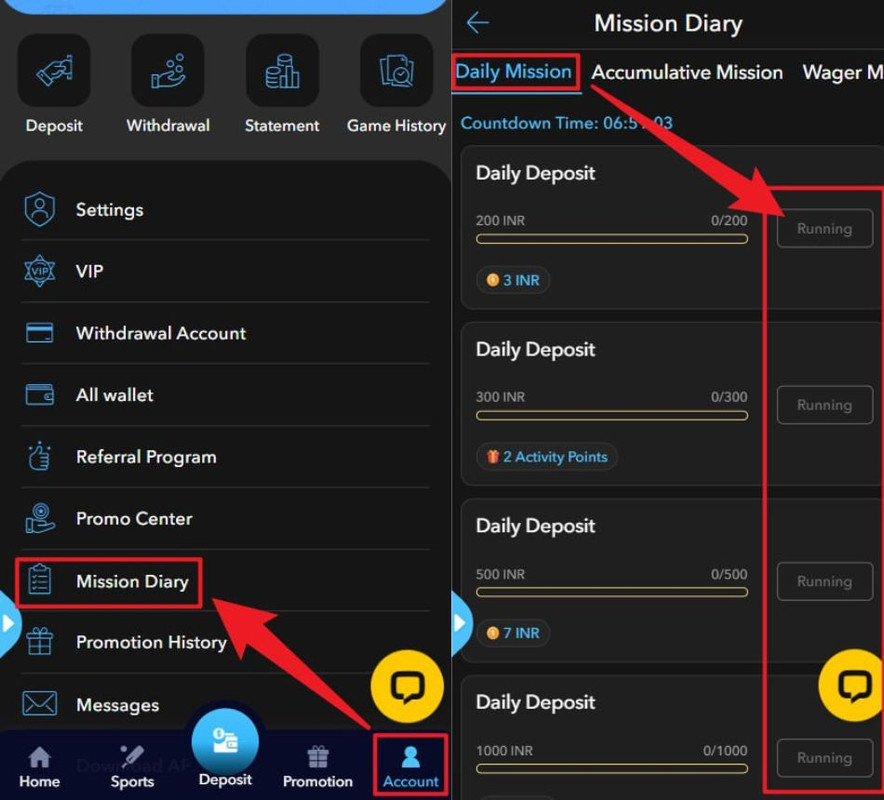Open the yellow chat bubble on the Account screen
Screen dimensions: 884x800
pos(407,687)
